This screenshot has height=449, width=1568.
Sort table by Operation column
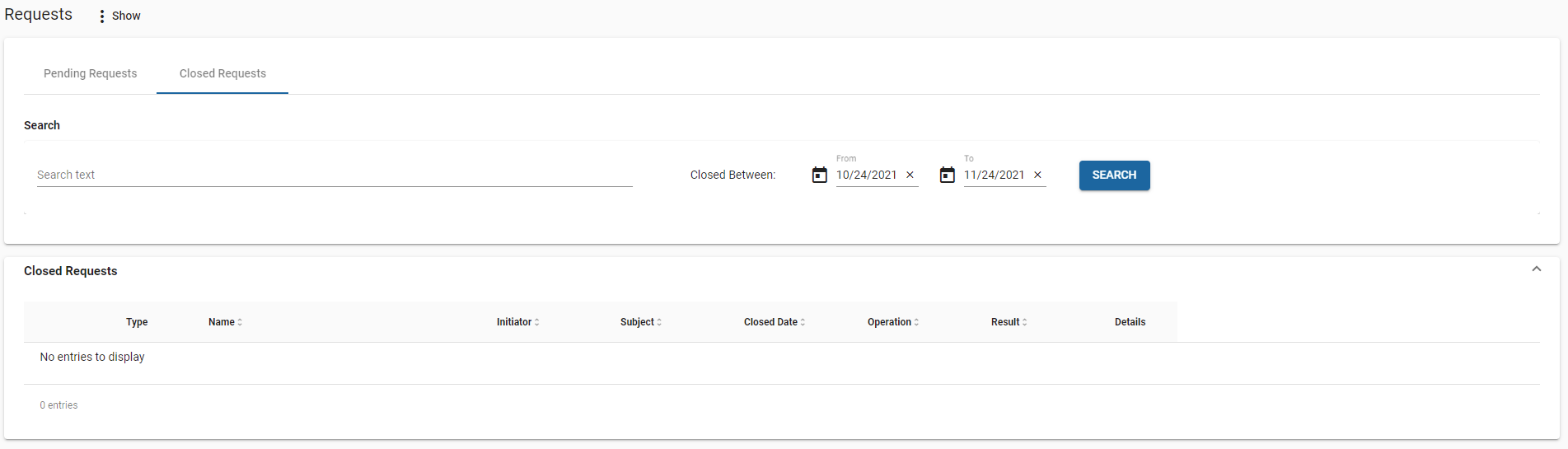pyautogui.click(x=892, y=322)
